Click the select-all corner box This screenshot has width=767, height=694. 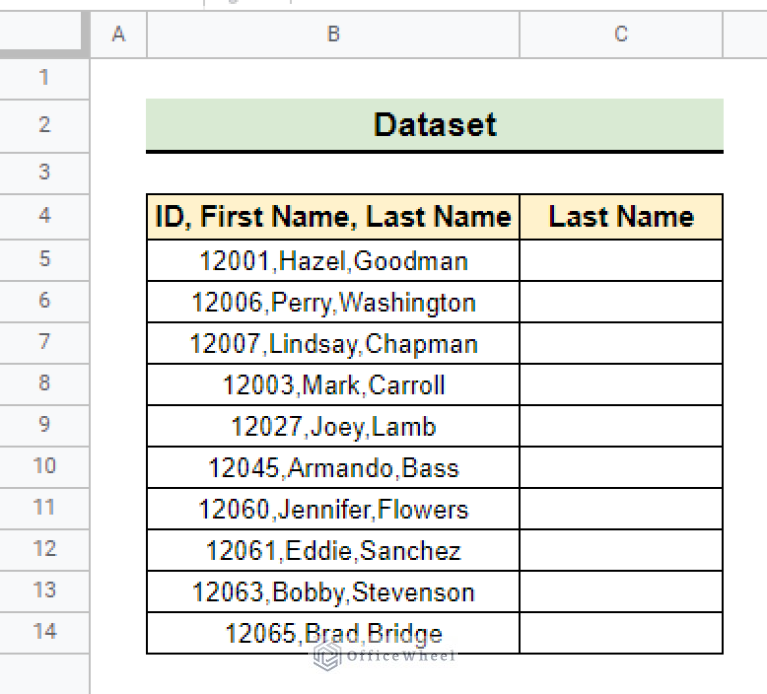pos(44,35)
